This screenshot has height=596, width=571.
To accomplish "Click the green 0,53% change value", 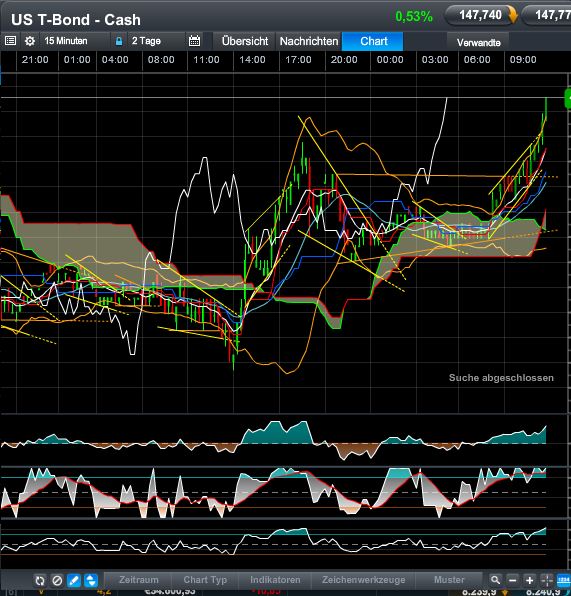I will (x=414, y=16).
